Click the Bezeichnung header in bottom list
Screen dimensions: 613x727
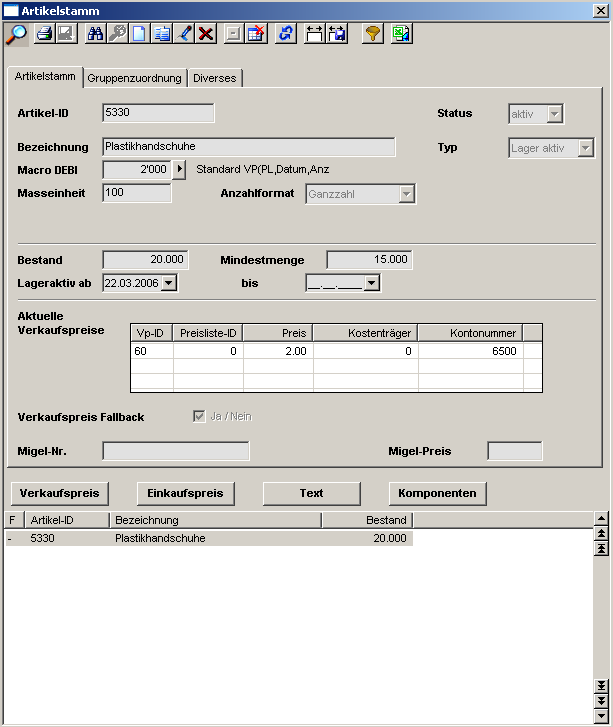coord(216,520)
